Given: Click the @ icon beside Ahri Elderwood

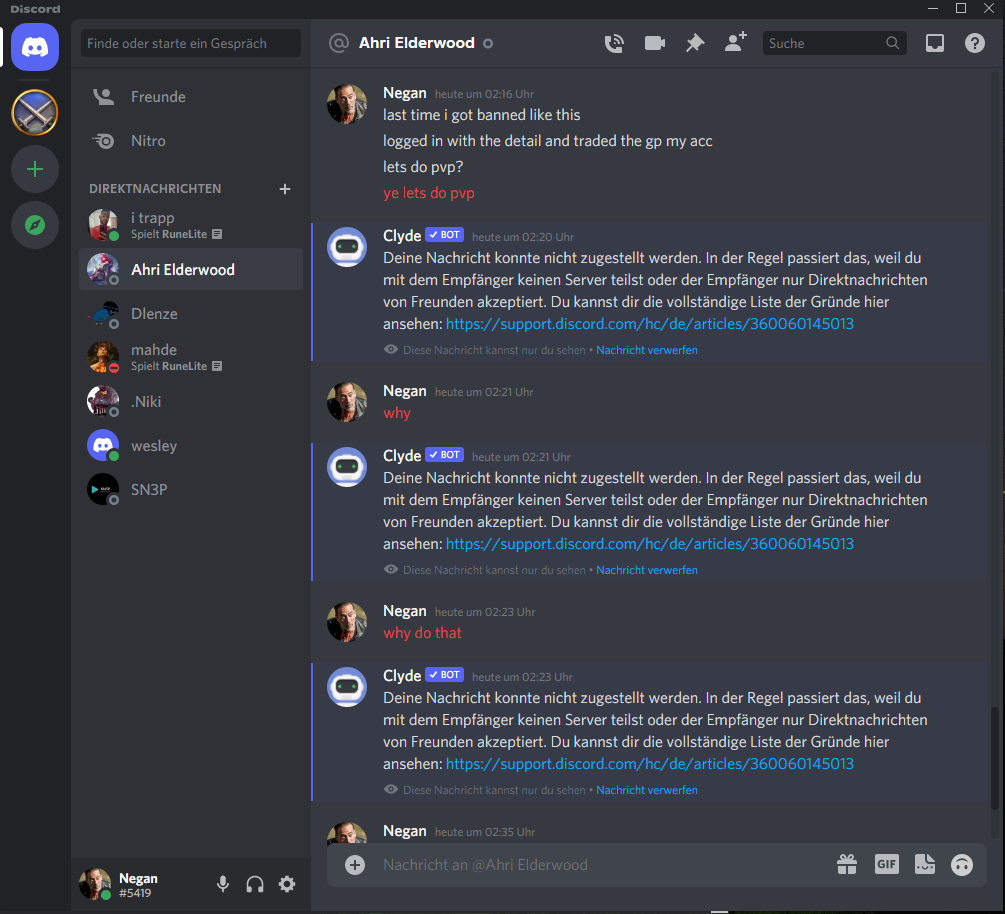Looking at the screenshot, I should click(338, 43).
